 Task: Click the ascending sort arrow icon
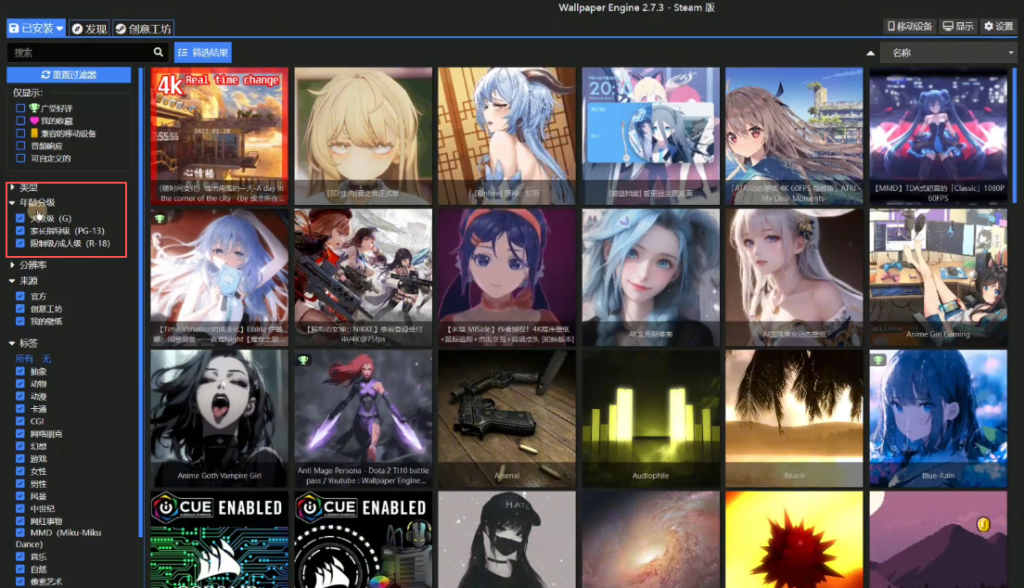click(x=871, y=53)
